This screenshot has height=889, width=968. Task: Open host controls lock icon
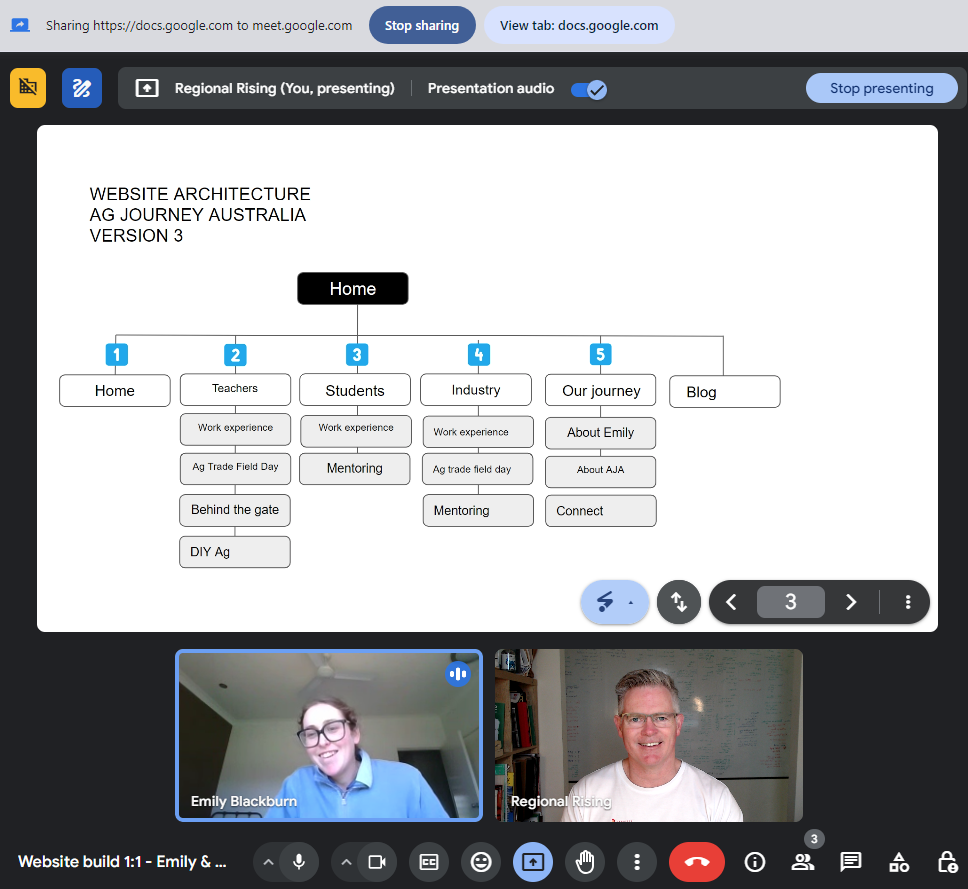[x=947, y=862]
